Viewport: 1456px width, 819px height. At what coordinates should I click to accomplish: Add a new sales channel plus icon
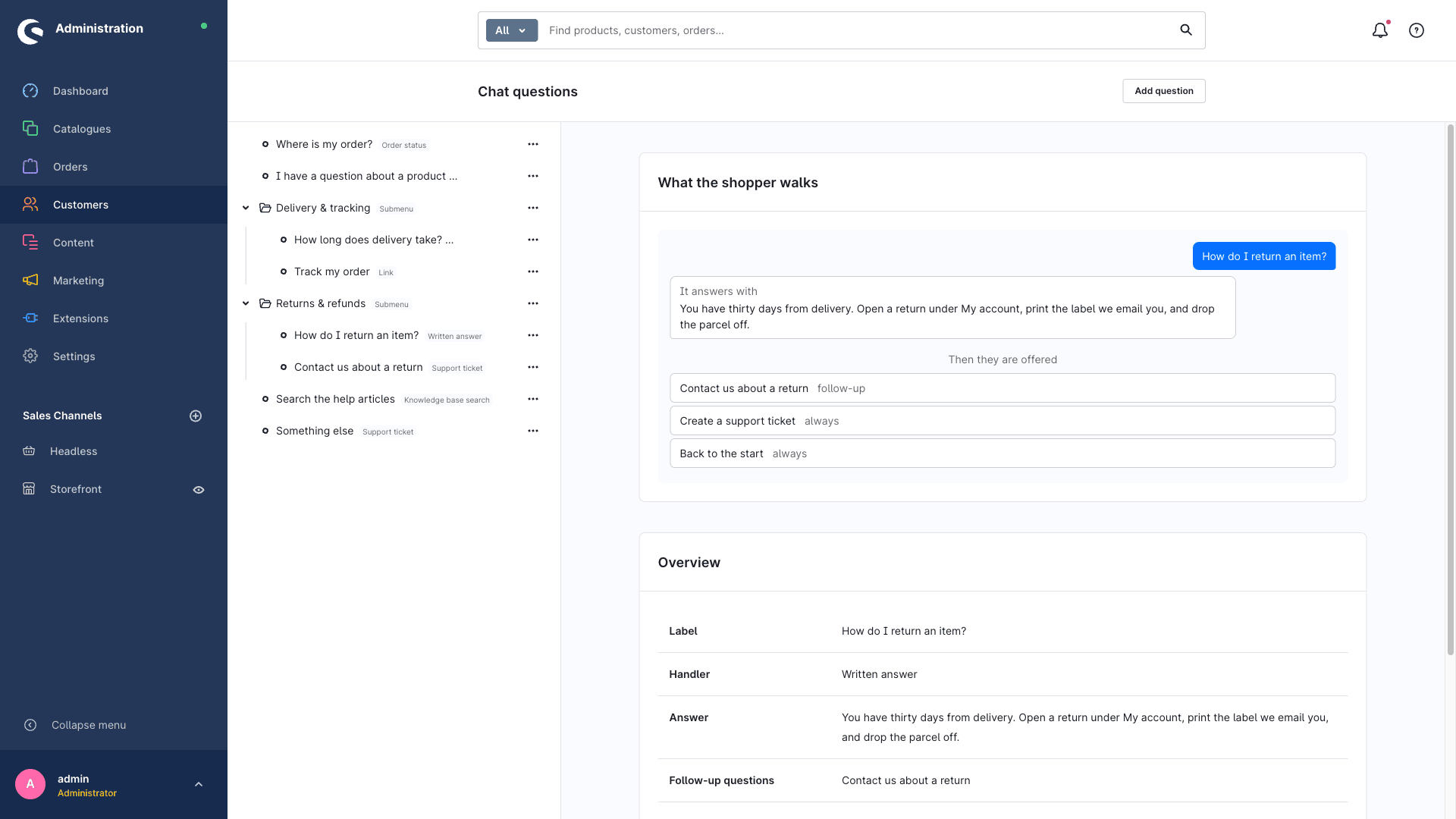pyautogui.click(x=196, y=416)
